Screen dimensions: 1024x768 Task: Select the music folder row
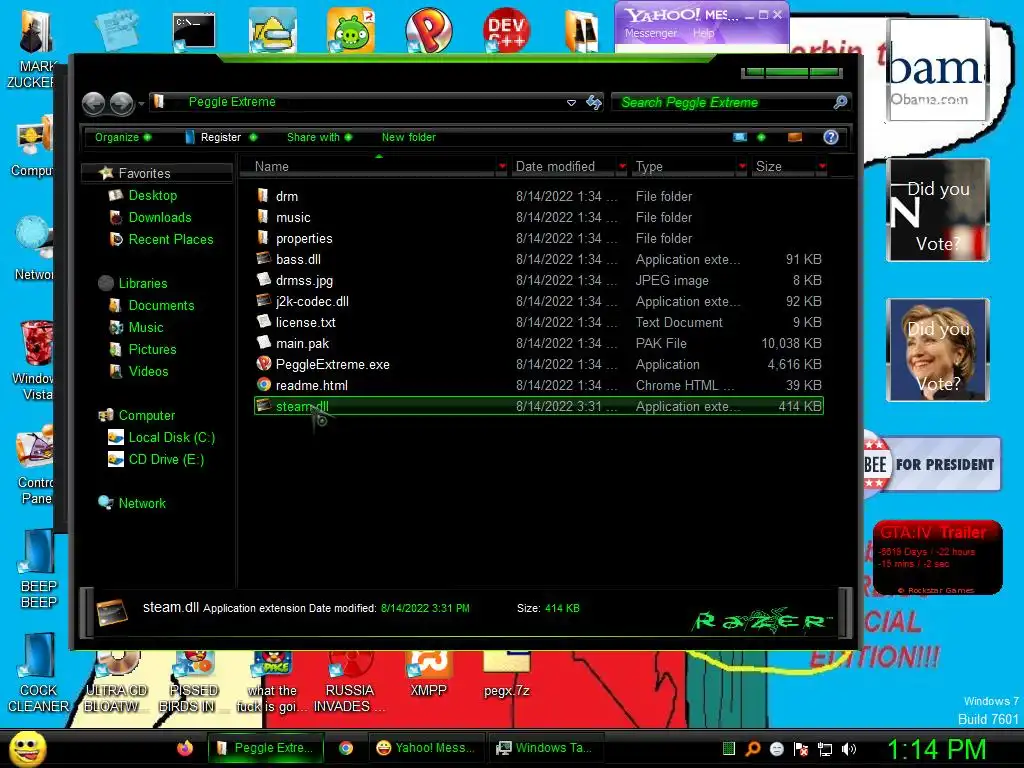click(x=539, y=217)
